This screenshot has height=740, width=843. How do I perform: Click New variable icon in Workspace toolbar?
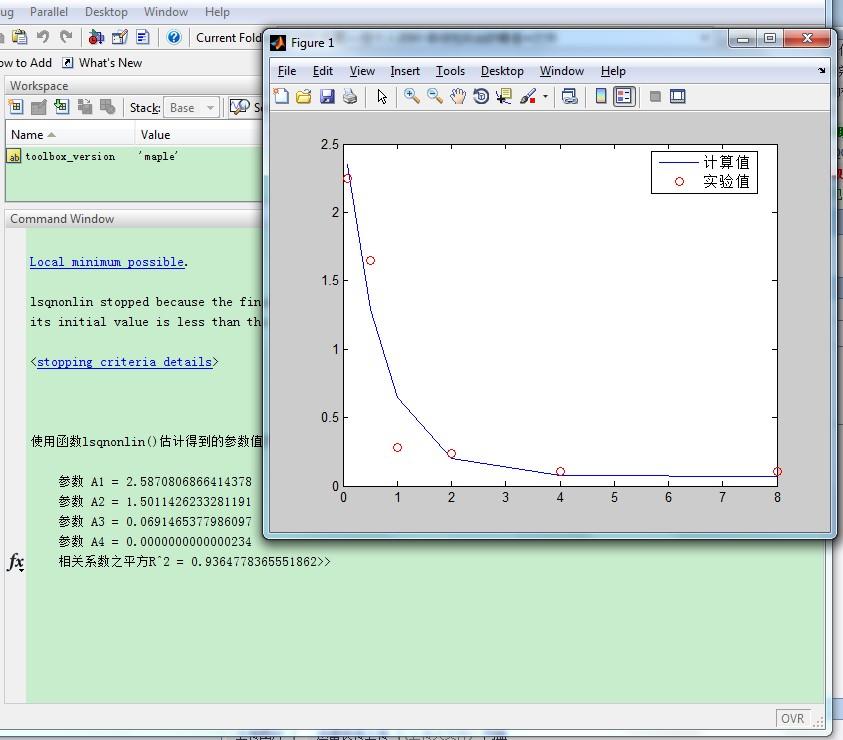point(16,107)
